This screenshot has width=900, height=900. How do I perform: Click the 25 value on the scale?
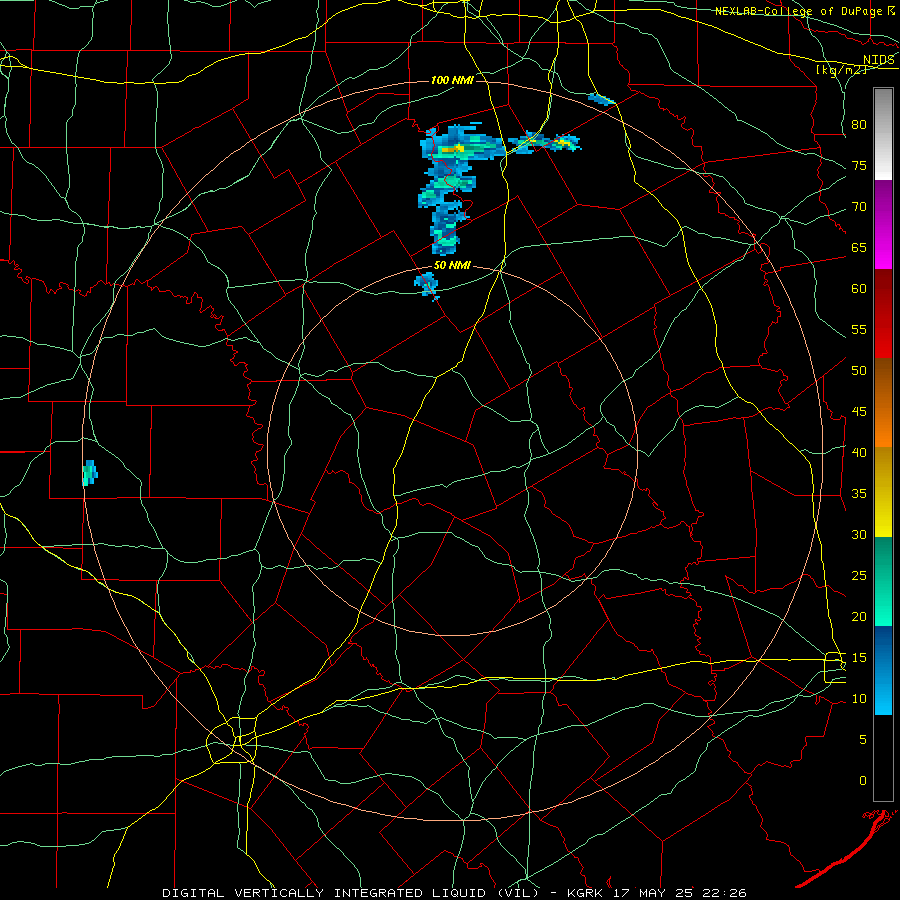click(859, 576)
